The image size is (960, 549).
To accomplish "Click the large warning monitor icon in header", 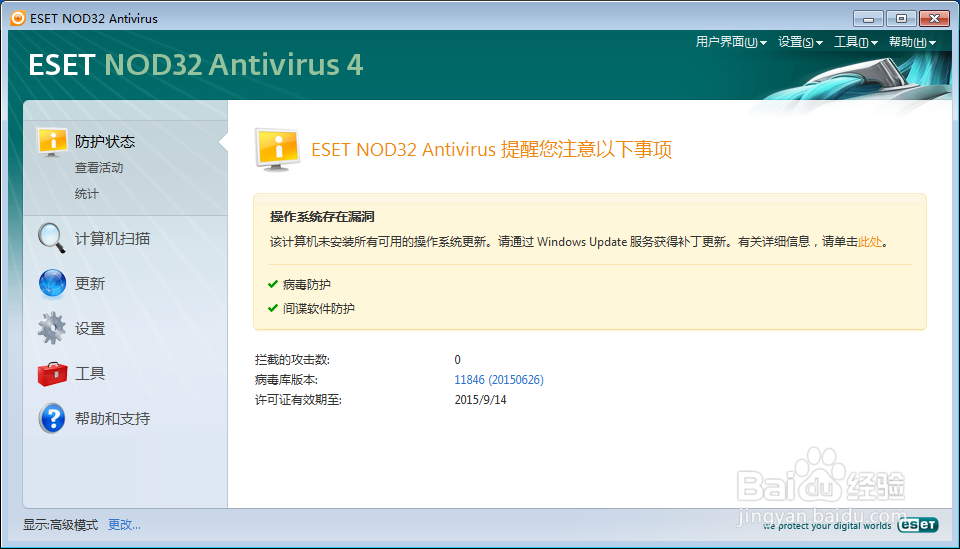I will pos(277,150).
